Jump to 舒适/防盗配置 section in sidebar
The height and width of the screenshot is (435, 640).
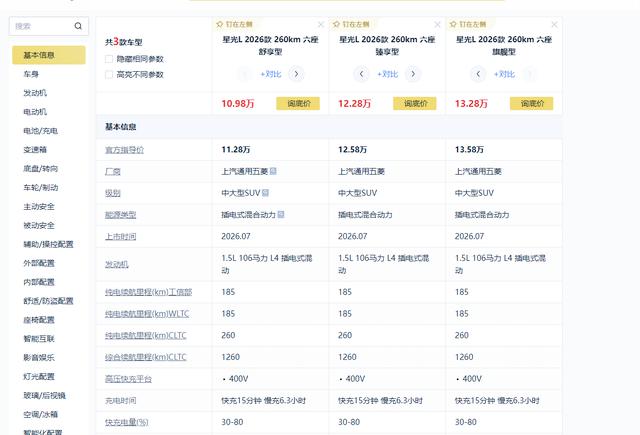pyautogui.click(x=48, y=301)
